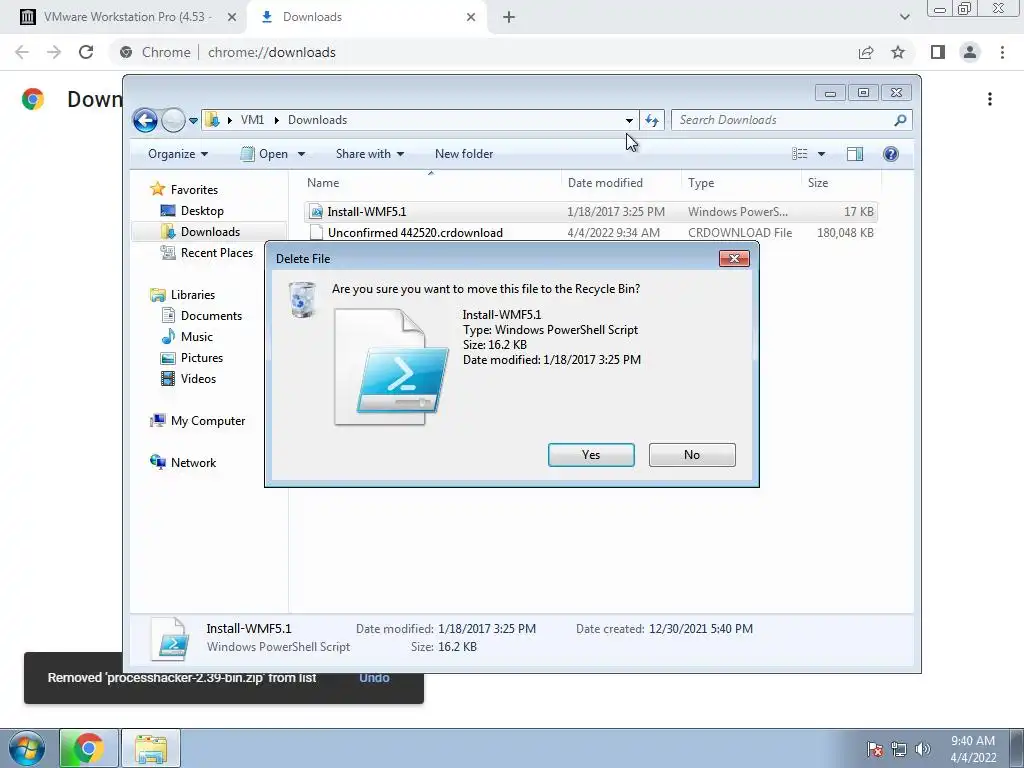Click the Open toolbar button
The height and width of the screenshot is (768, 1024).
[x=265, y=154]
